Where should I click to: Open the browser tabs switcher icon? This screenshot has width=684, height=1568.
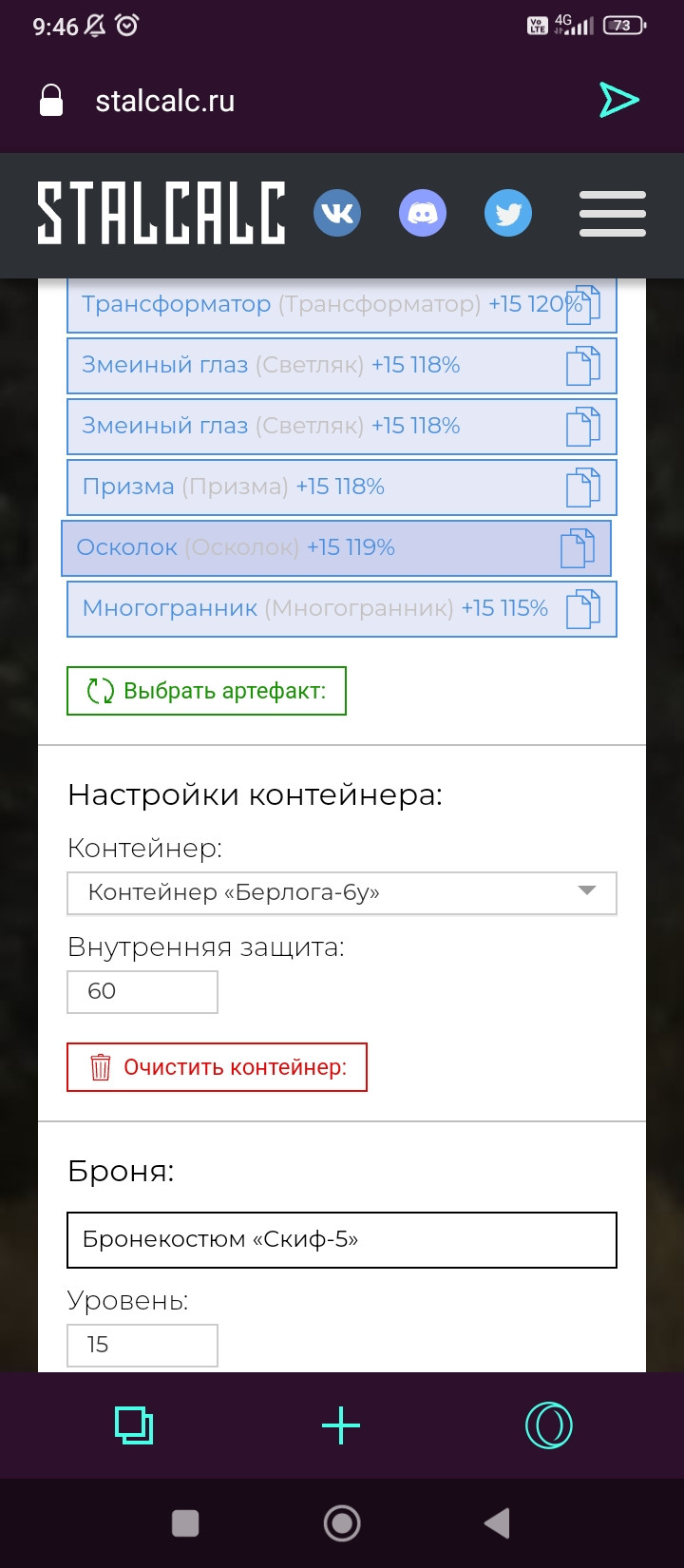tap(134, 1425)
